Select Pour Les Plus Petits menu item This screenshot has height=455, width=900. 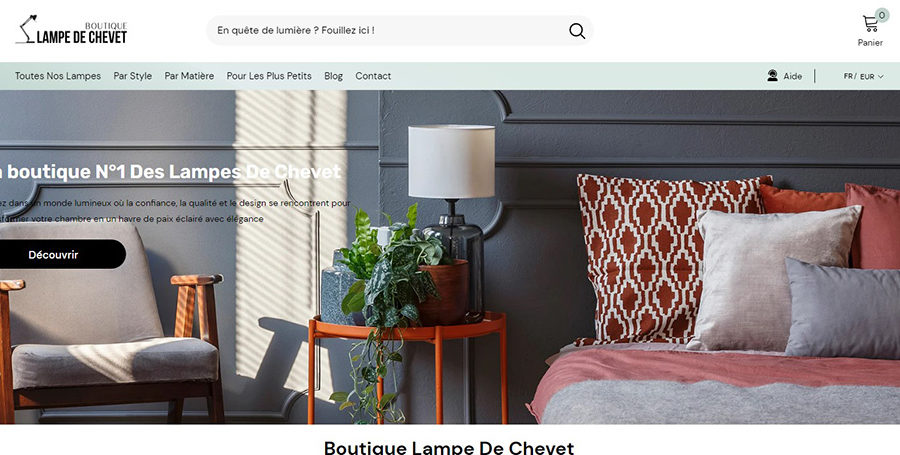click(x=269, y=76)
